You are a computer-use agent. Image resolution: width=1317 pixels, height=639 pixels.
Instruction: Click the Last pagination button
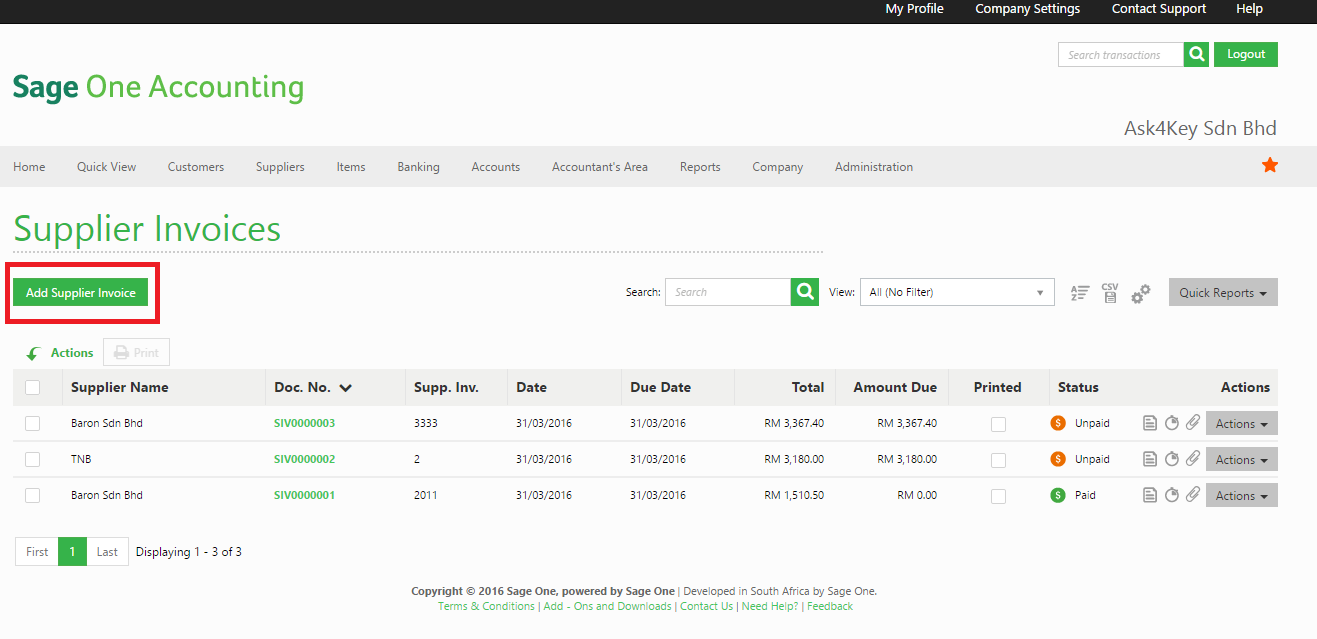[x=107, y=552]
